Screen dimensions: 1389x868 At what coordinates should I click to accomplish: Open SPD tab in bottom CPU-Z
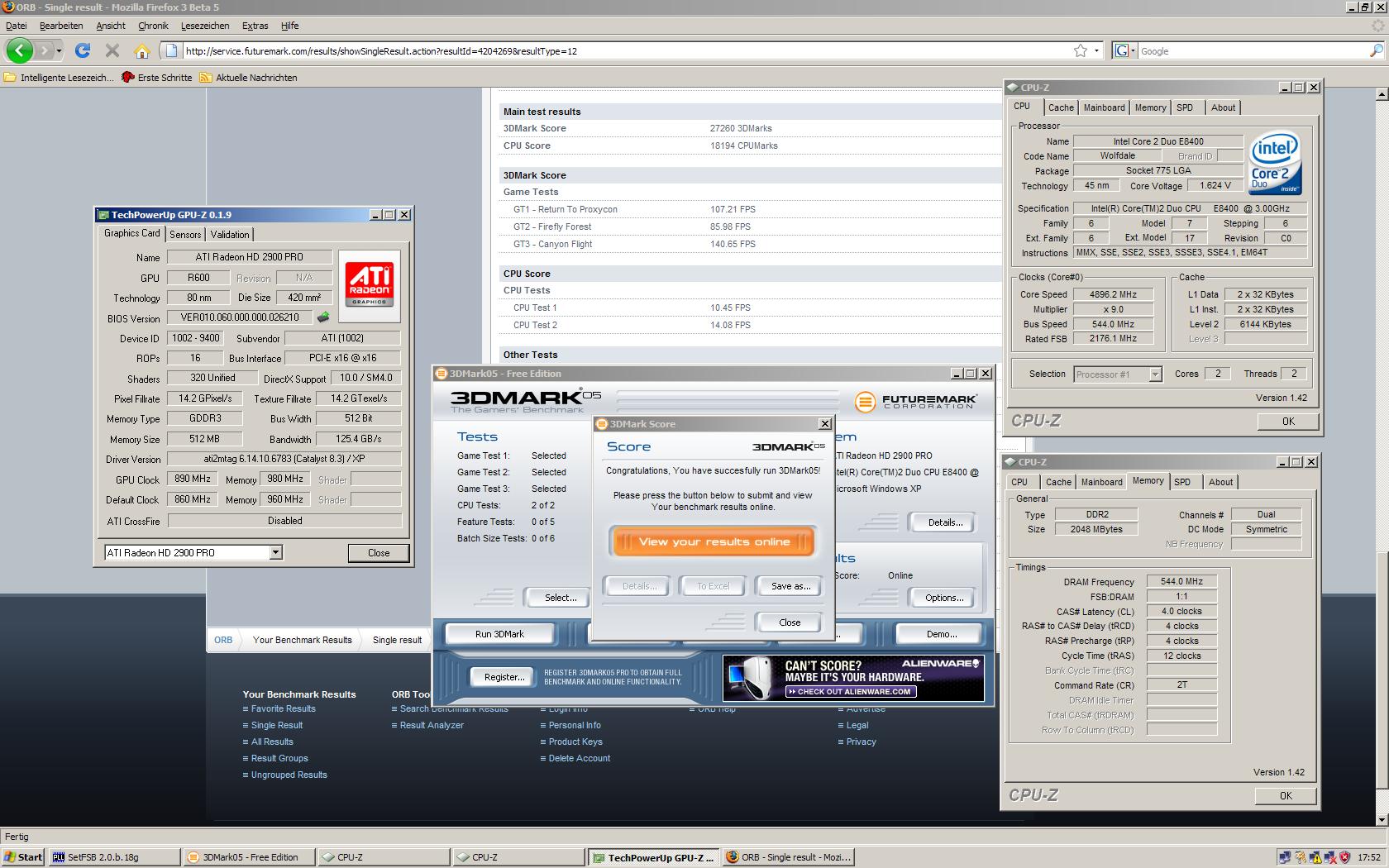1182,482
